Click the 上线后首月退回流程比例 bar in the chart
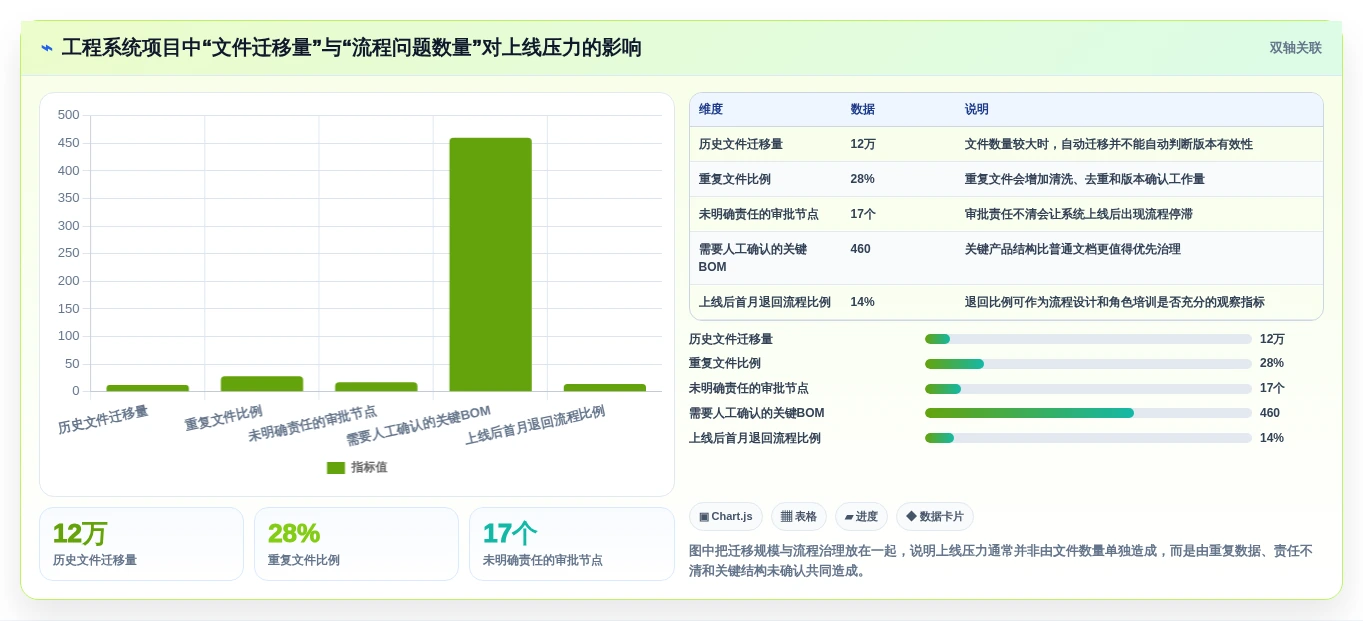The image size is (1363, 621). (604, 387)
